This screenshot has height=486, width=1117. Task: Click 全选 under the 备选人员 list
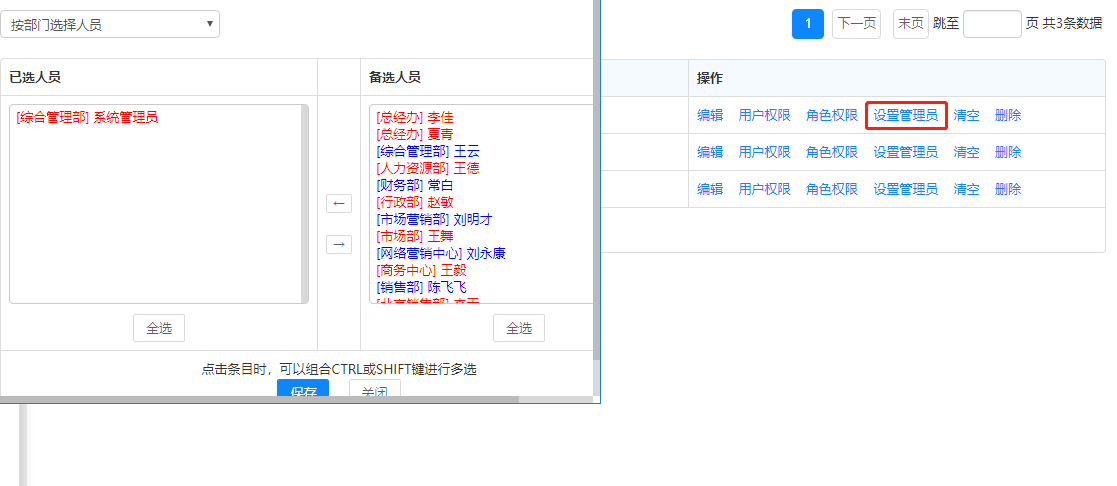pos(518,328)
